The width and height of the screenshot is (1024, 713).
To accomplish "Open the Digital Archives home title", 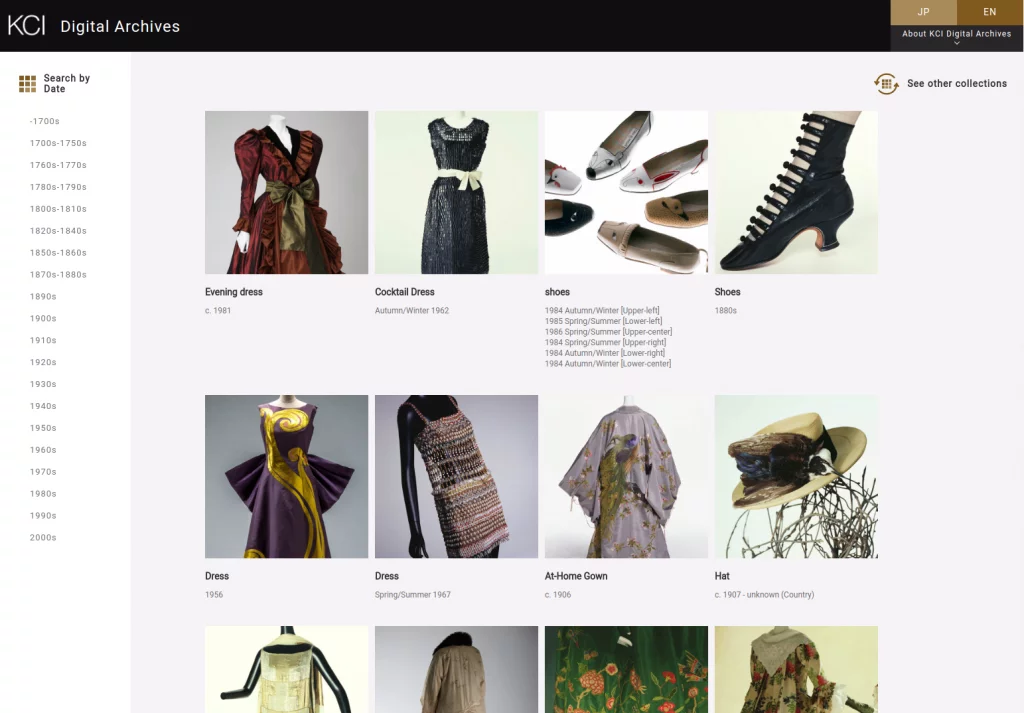I will click(120, 27).
